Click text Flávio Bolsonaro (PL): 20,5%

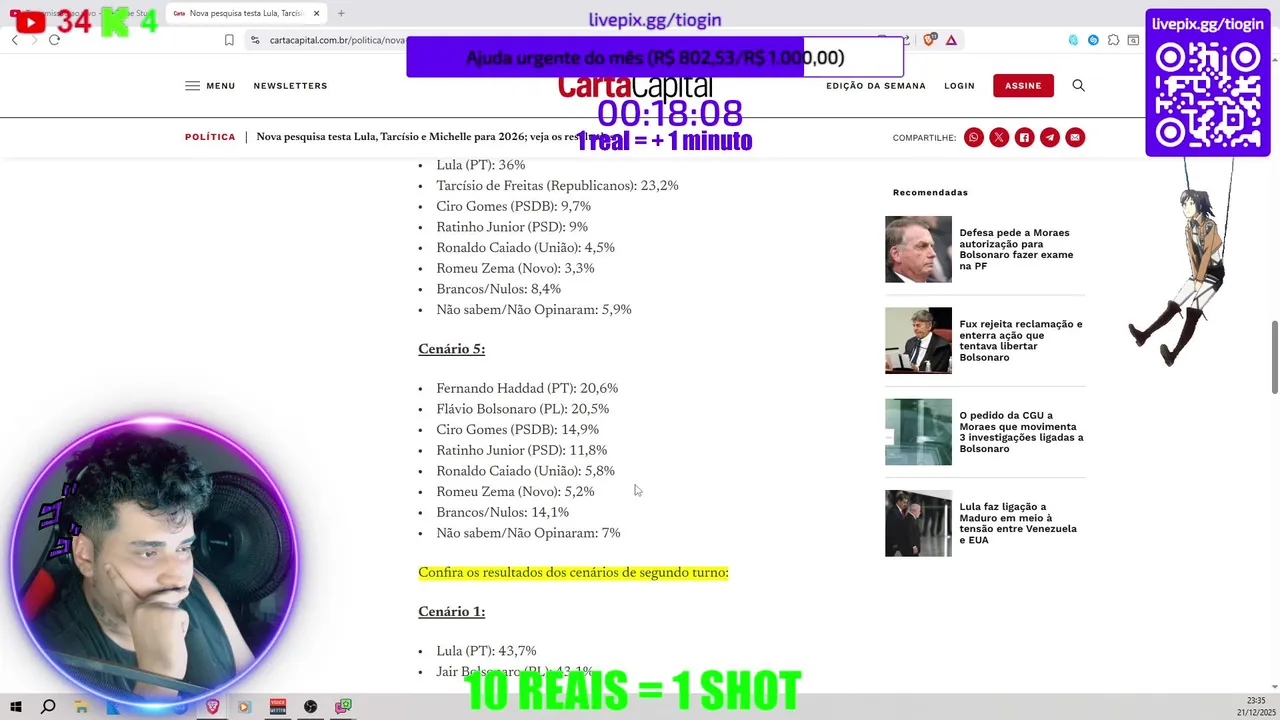click(522, 409)
